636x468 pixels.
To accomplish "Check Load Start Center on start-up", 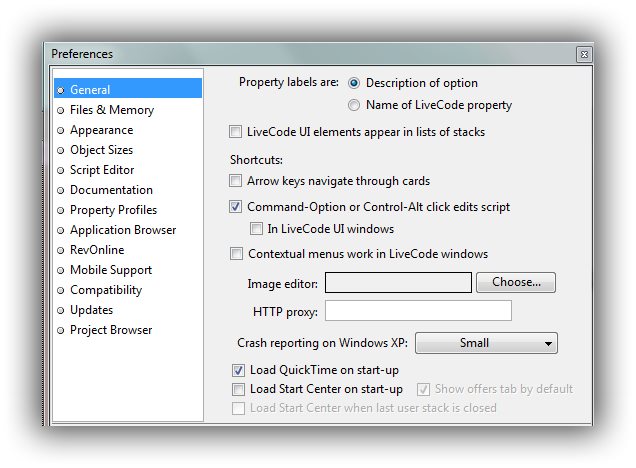I will pyautogui.click(x=238, y=389).
